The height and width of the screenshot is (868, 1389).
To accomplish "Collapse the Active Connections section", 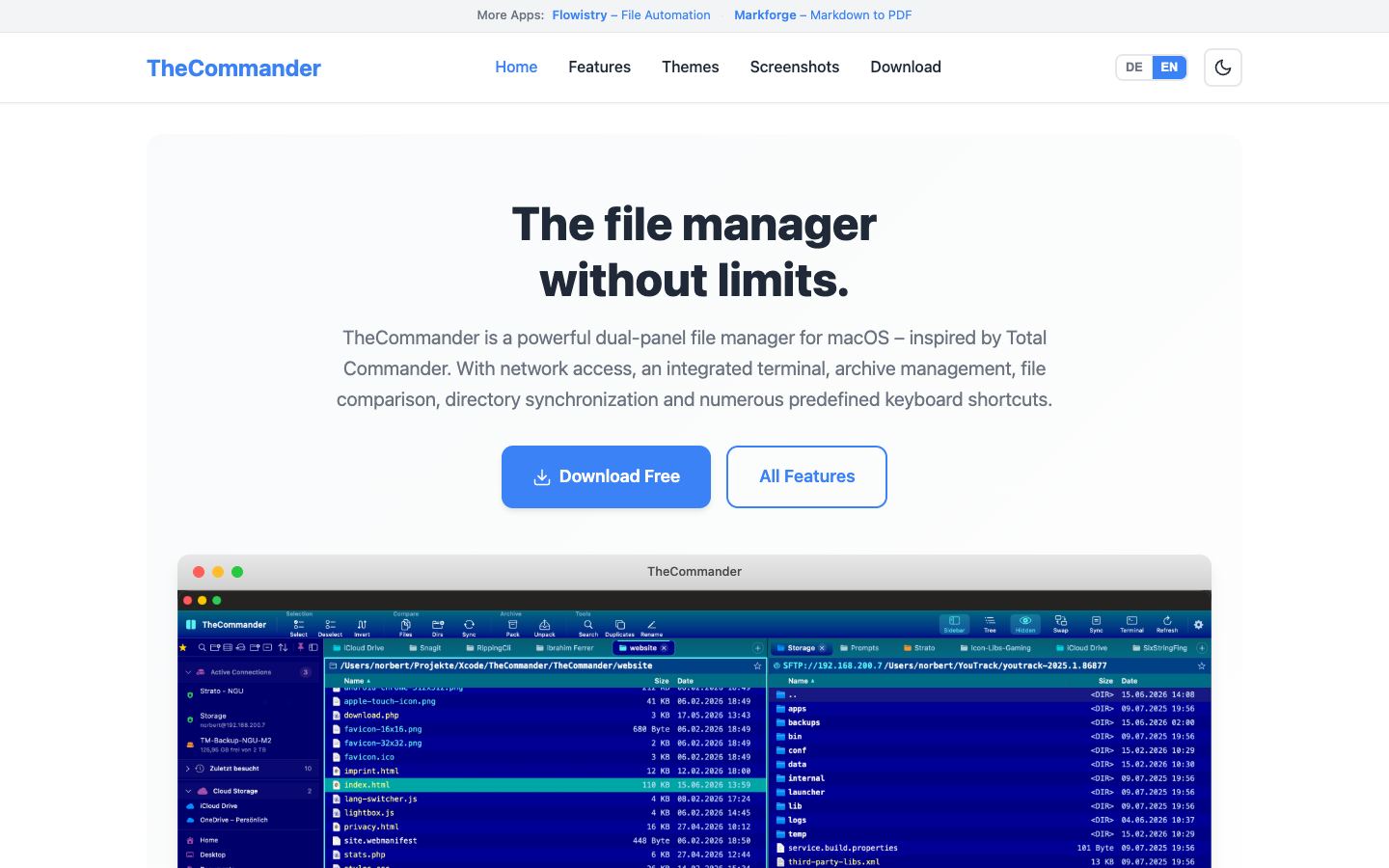I will pyautogui.click(x=188, y=672).
